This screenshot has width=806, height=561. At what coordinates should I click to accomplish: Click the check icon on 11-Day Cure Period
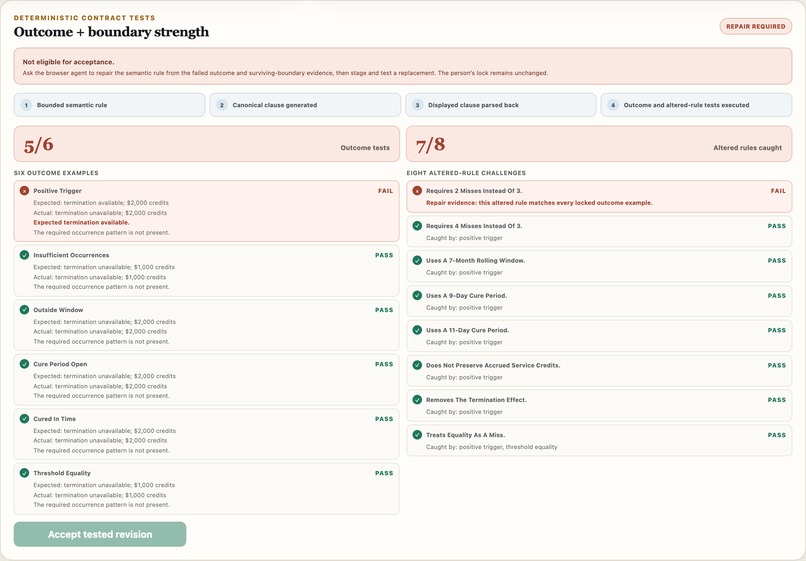tap(417, 330)
